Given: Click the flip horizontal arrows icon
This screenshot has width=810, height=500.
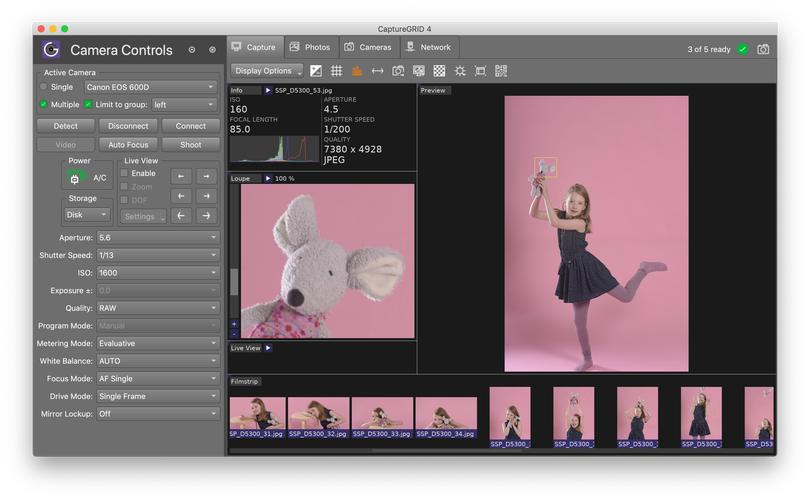Looking at the screenshot, I should click(377, 71).
